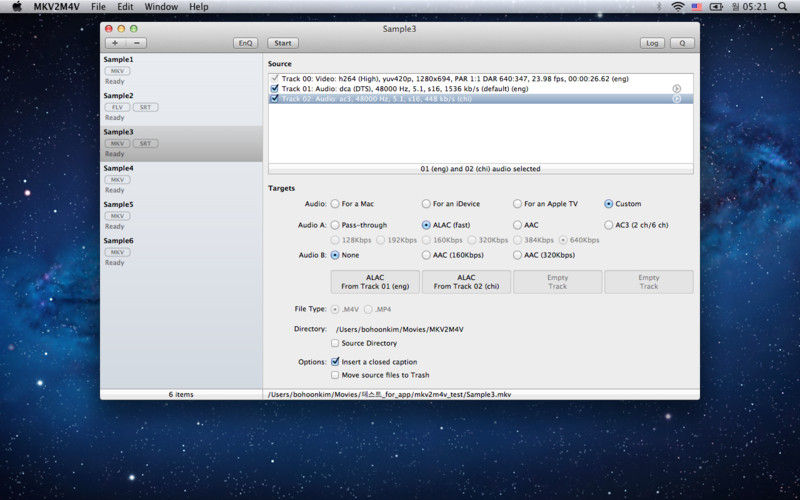
Task: Uncheck the Track 01 audio checkbox
Action: (x=274, y=89)
